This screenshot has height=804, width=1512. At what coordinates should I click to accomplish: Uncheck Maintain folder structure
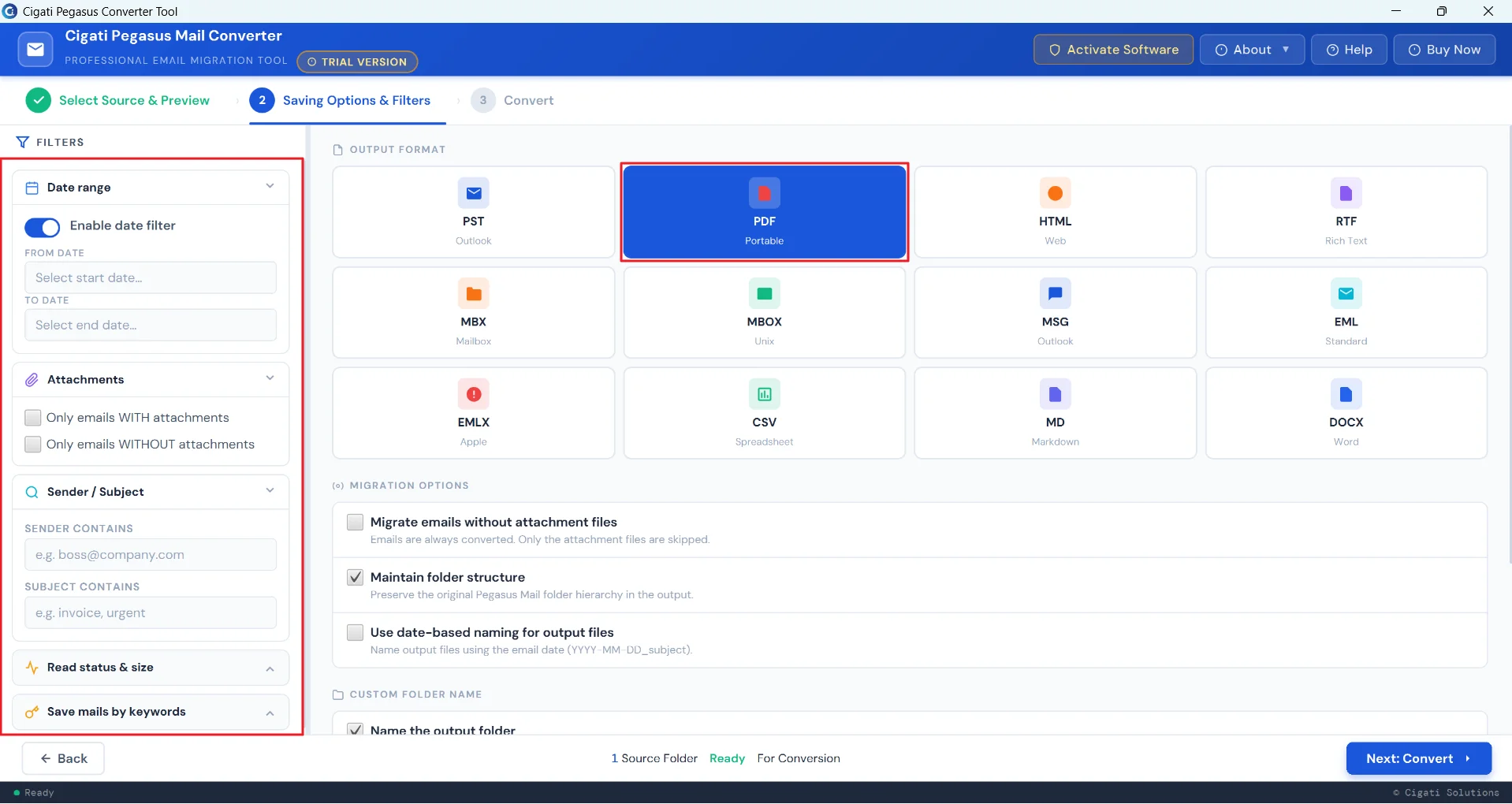click(356, 577)
